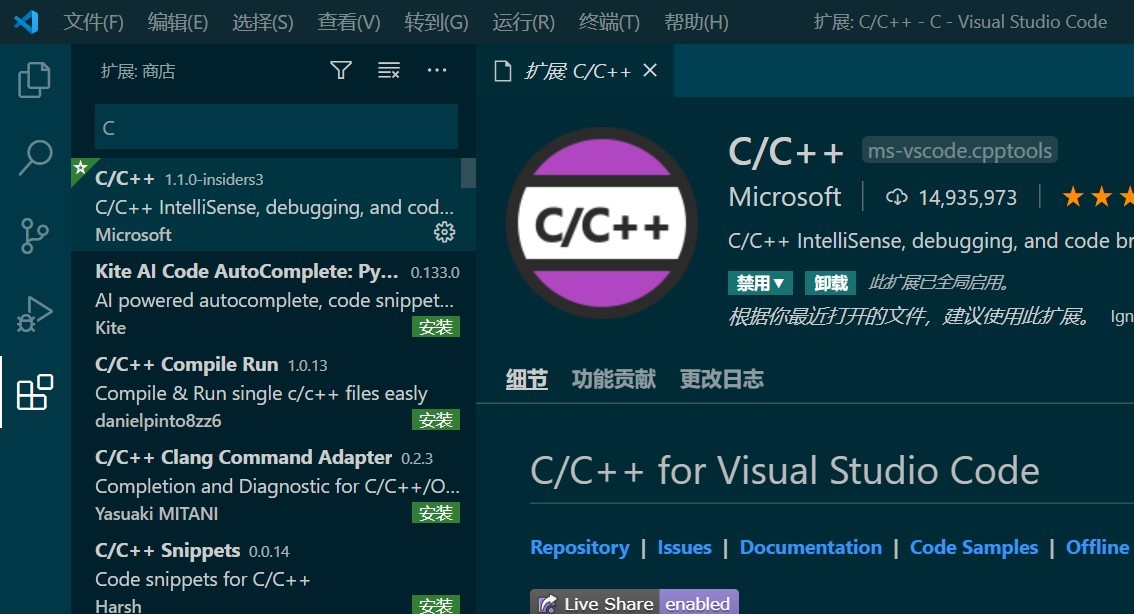
Task: Open the Code Samples link
Action: click(973, 547)
